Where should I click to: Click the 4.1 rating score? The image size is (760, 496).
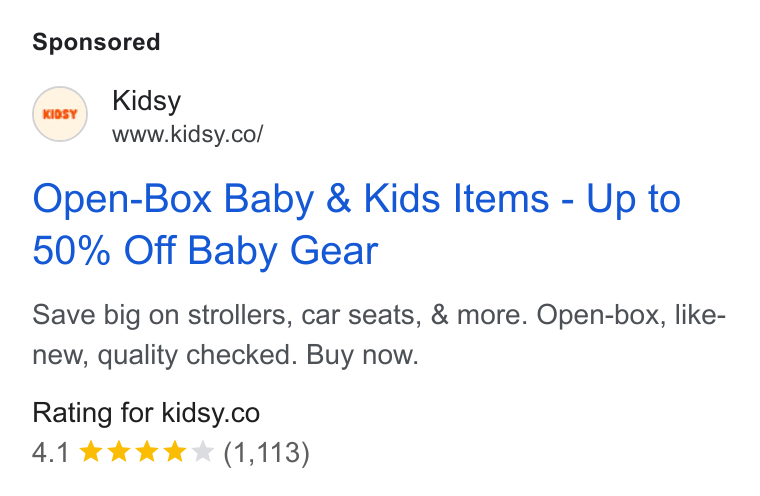pos(51,453)
